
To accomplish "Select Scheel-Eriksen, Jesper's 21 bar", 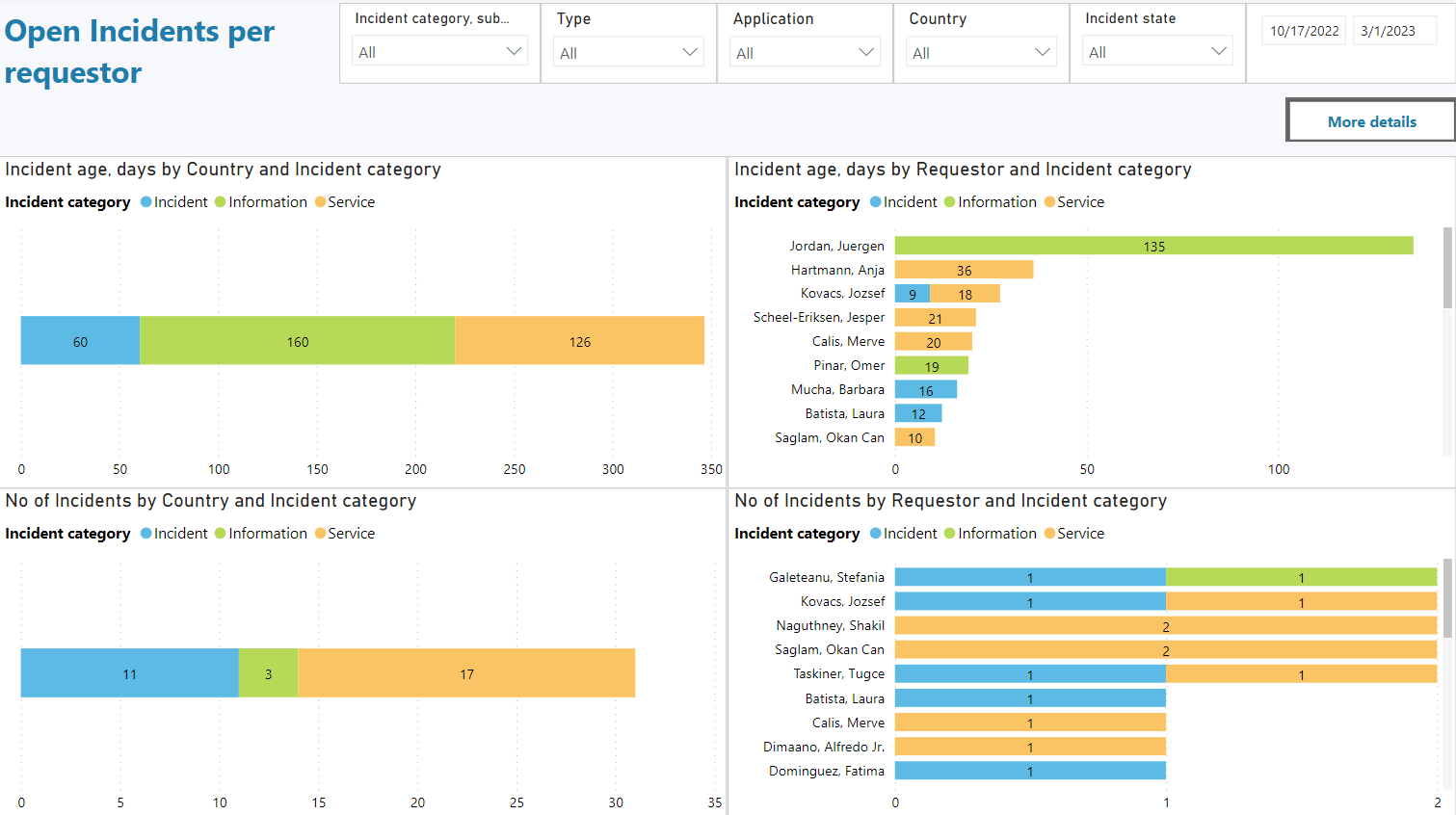I will (935, 318).
